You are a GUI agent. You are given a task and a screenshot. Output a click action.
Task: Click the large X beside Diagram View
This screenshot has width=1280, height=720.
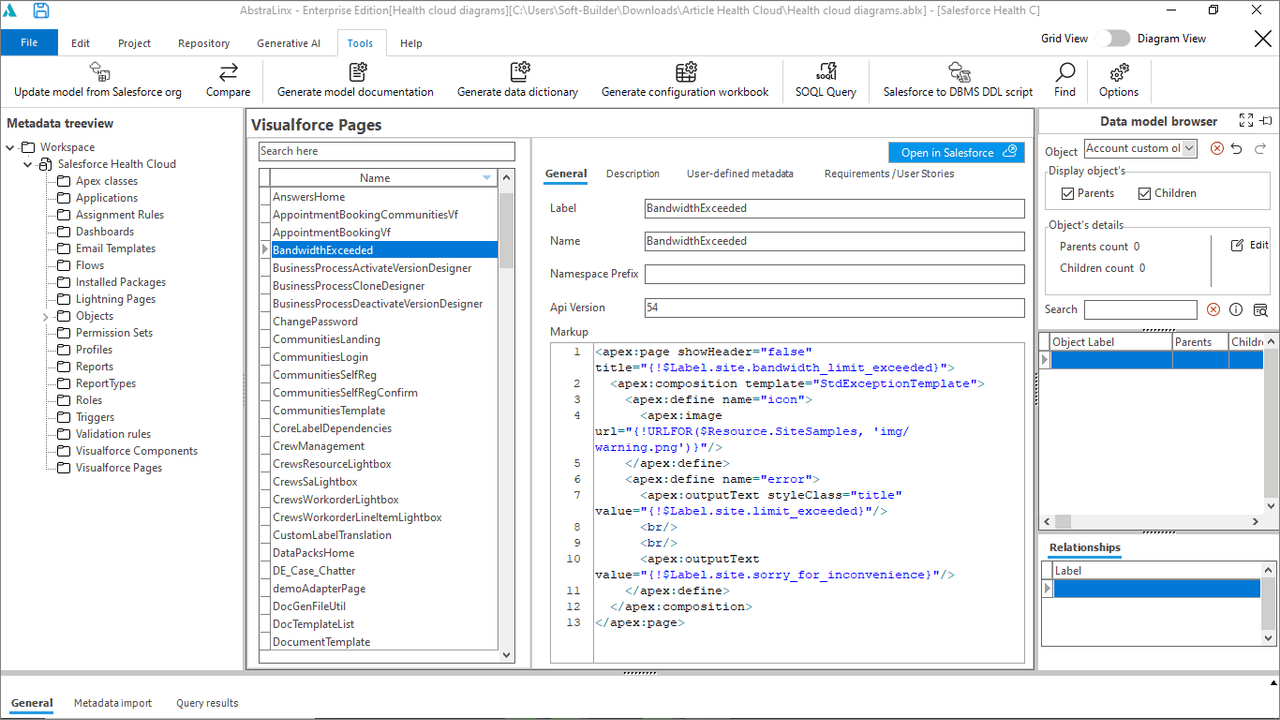point(1263,39)
